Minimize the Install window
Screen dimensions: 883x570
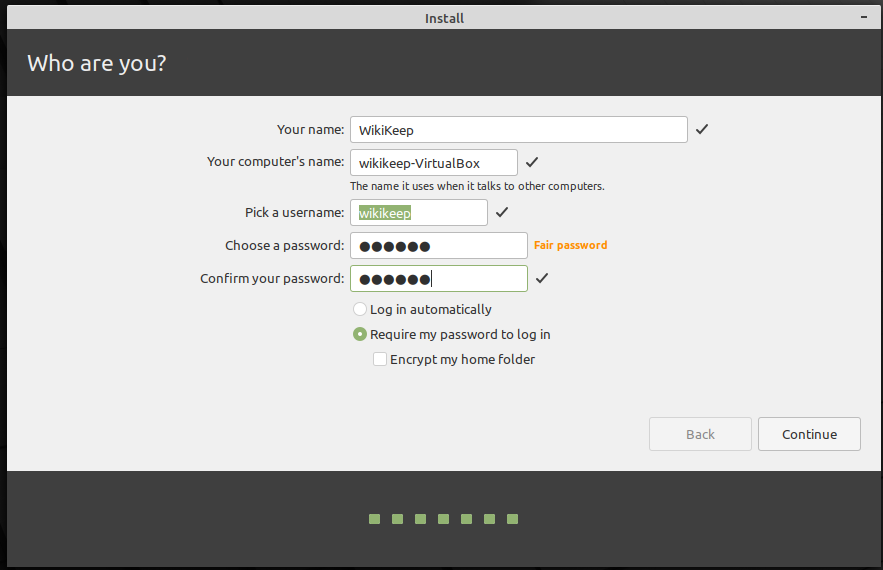(864, 17)
